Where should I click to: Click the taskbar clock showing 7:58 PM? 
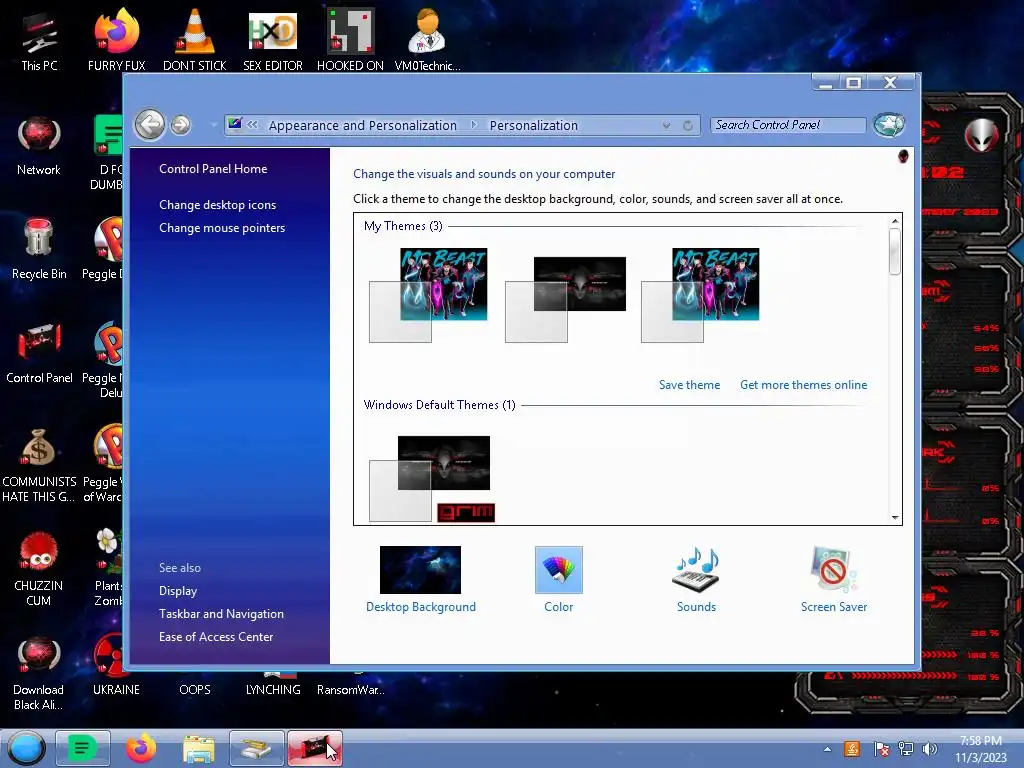point(980,749)
